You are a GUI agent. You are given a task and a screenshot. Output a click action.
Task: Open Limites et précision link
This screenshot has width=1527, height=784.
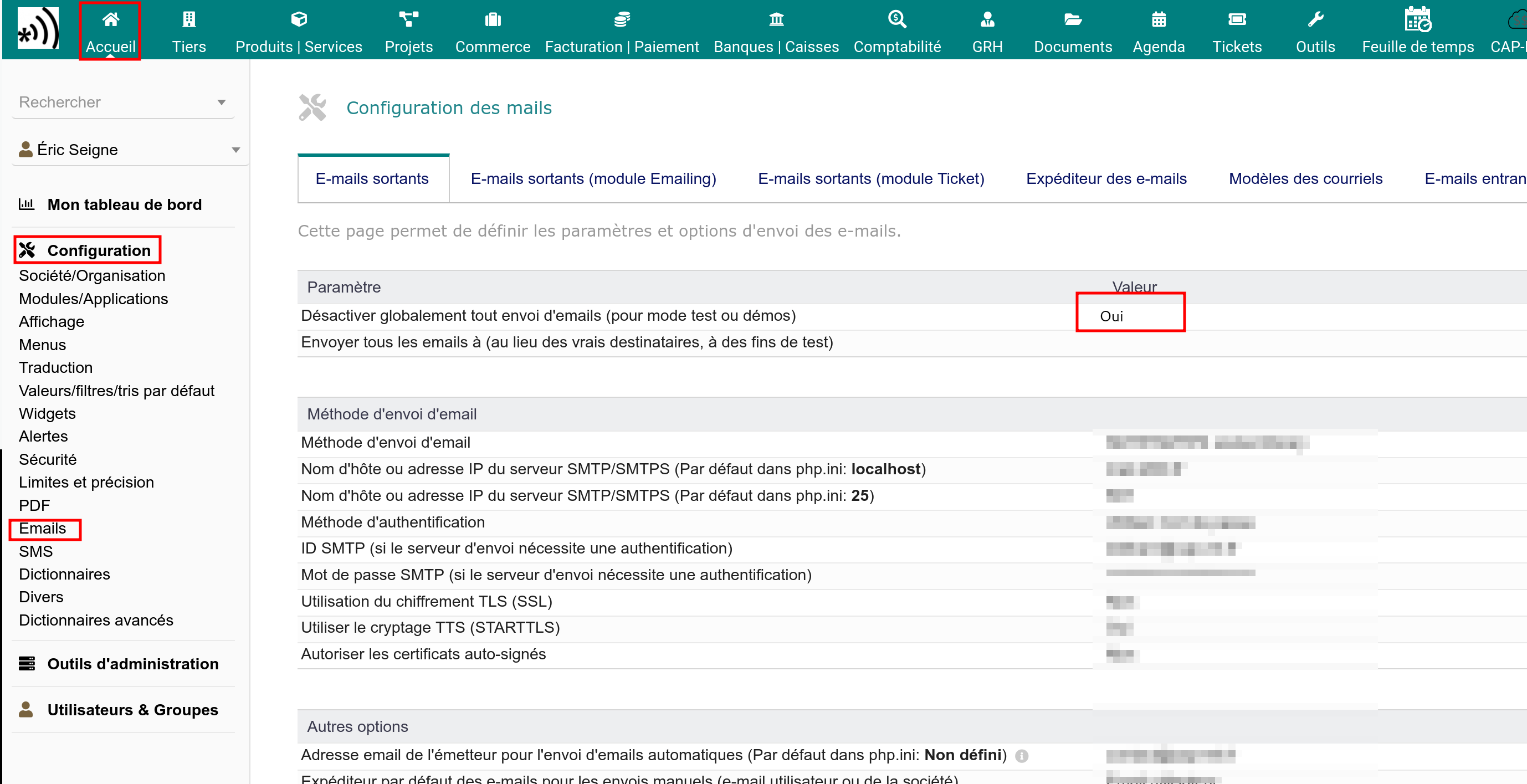86,483
